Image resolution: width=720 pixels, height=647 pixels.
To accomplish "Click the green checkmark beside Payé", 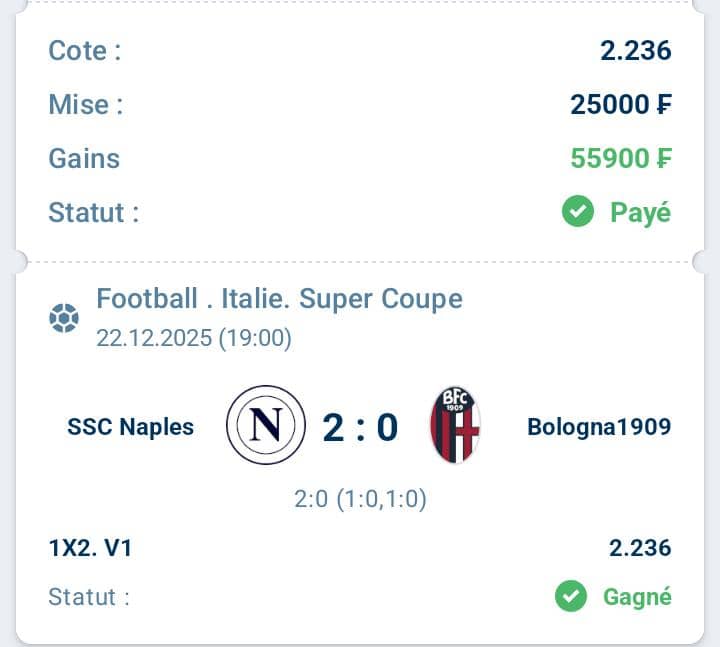I will [578, 212].
